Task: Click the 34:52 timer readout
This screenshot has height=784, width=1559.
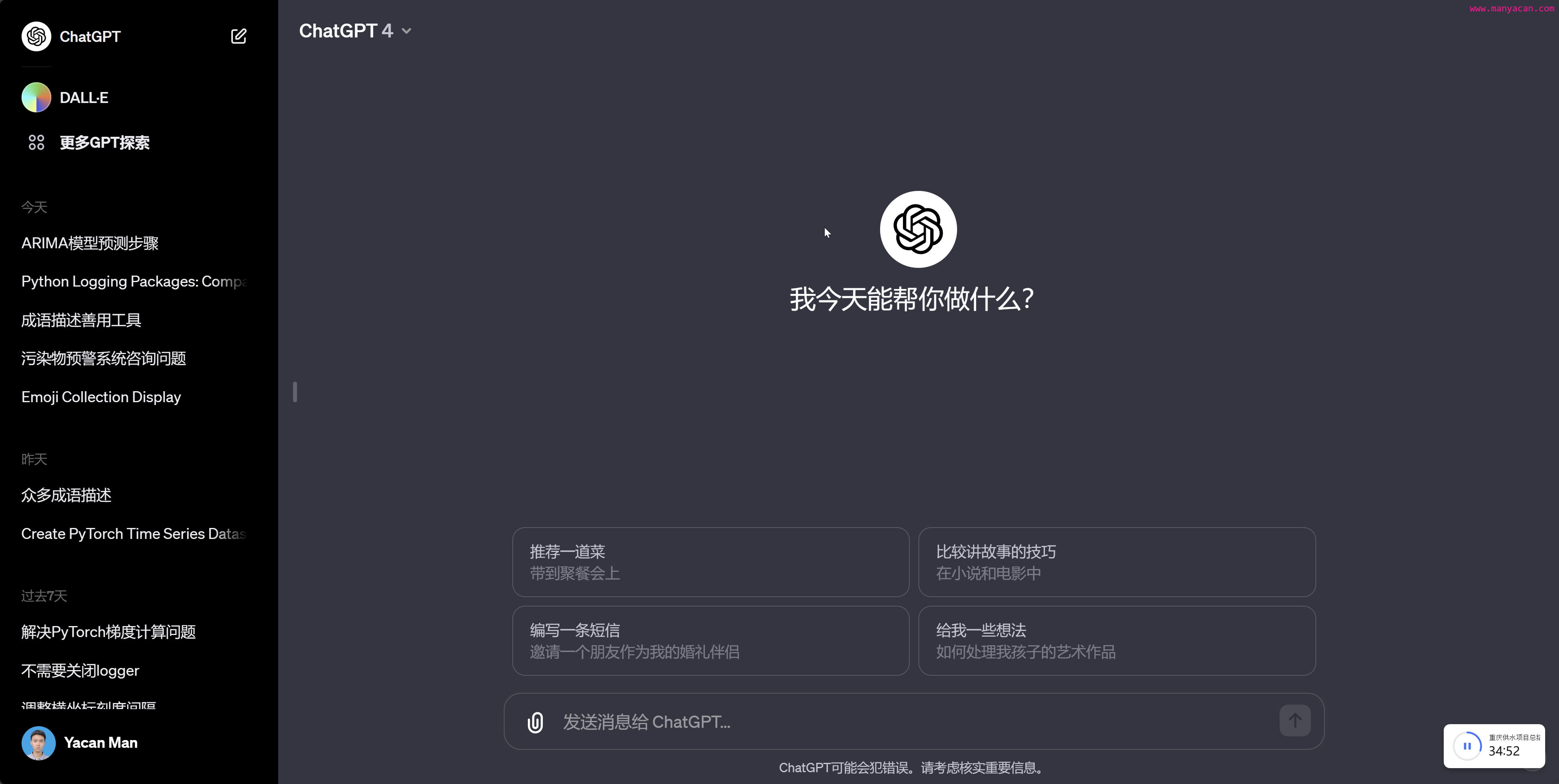Action: point(1504,751)
